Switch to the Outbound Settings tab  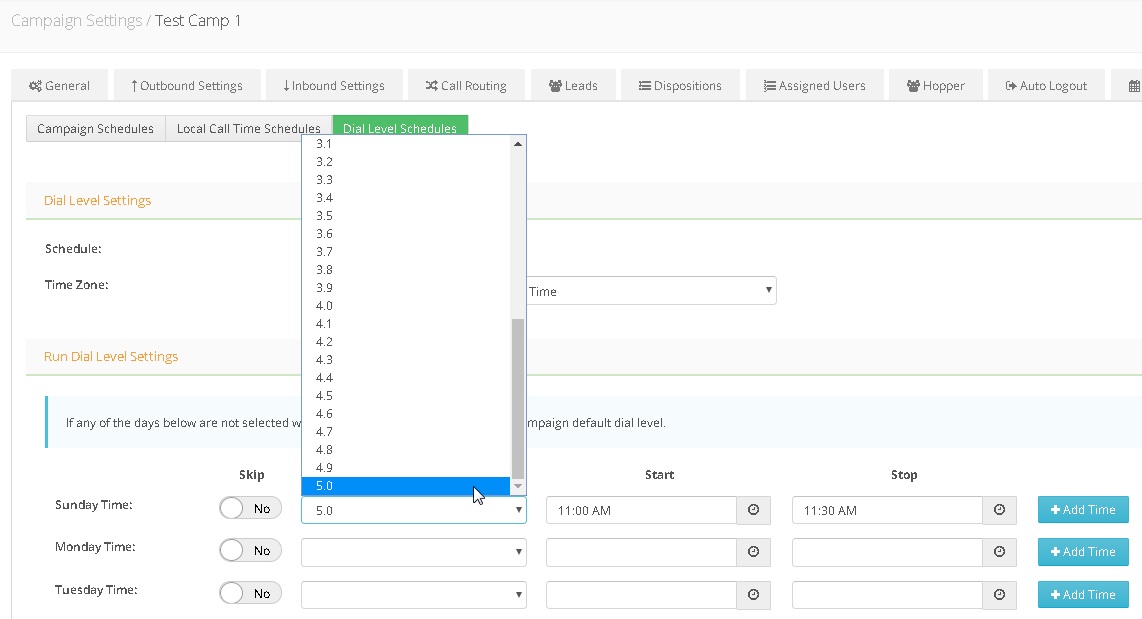pos(187,86)
